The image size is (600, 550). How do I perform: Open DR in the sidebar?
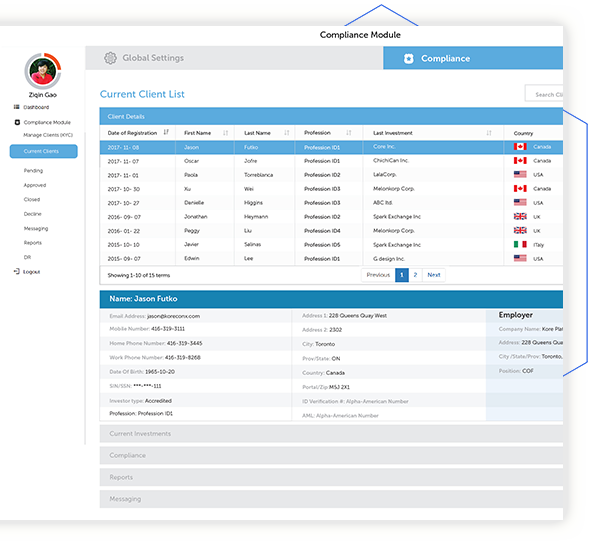(27, 257)
